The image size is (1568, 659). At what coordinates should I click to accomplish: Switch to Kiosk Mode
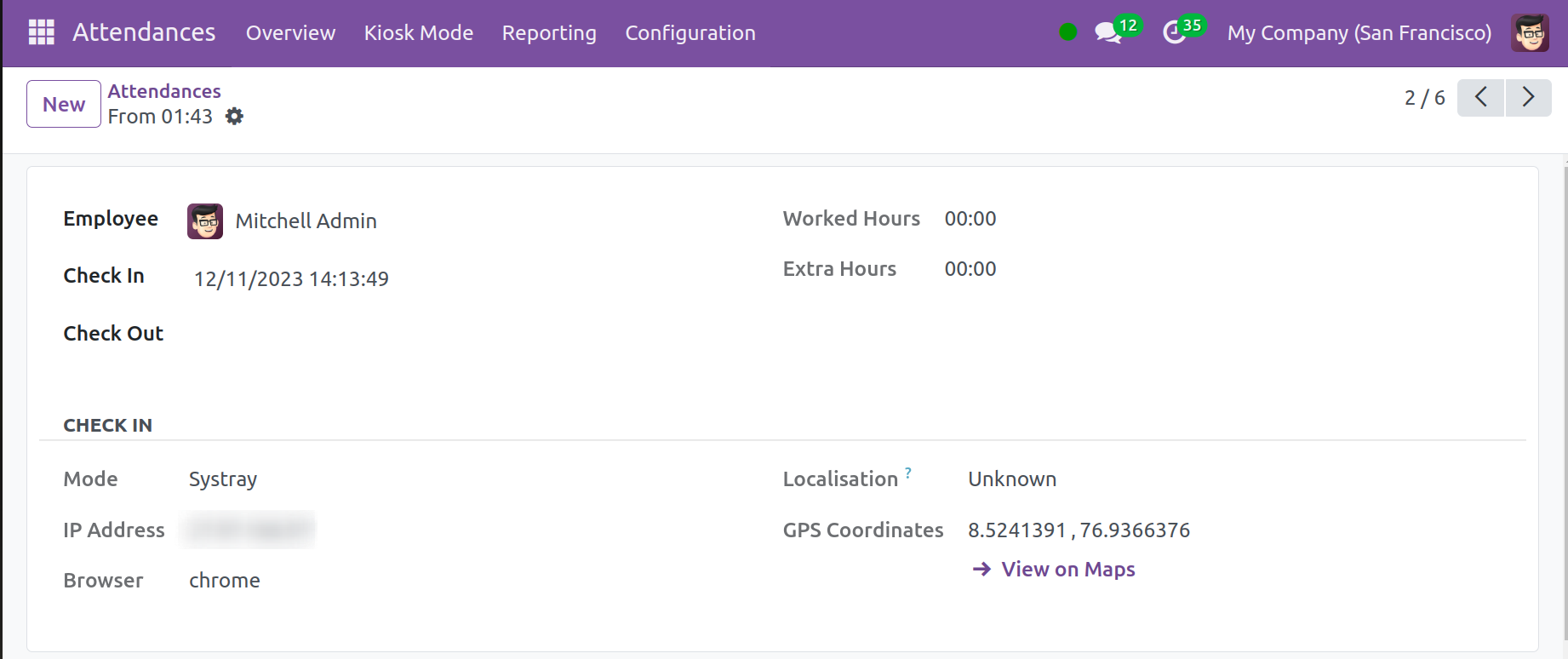pyautogui.click(x=418, y=32)
